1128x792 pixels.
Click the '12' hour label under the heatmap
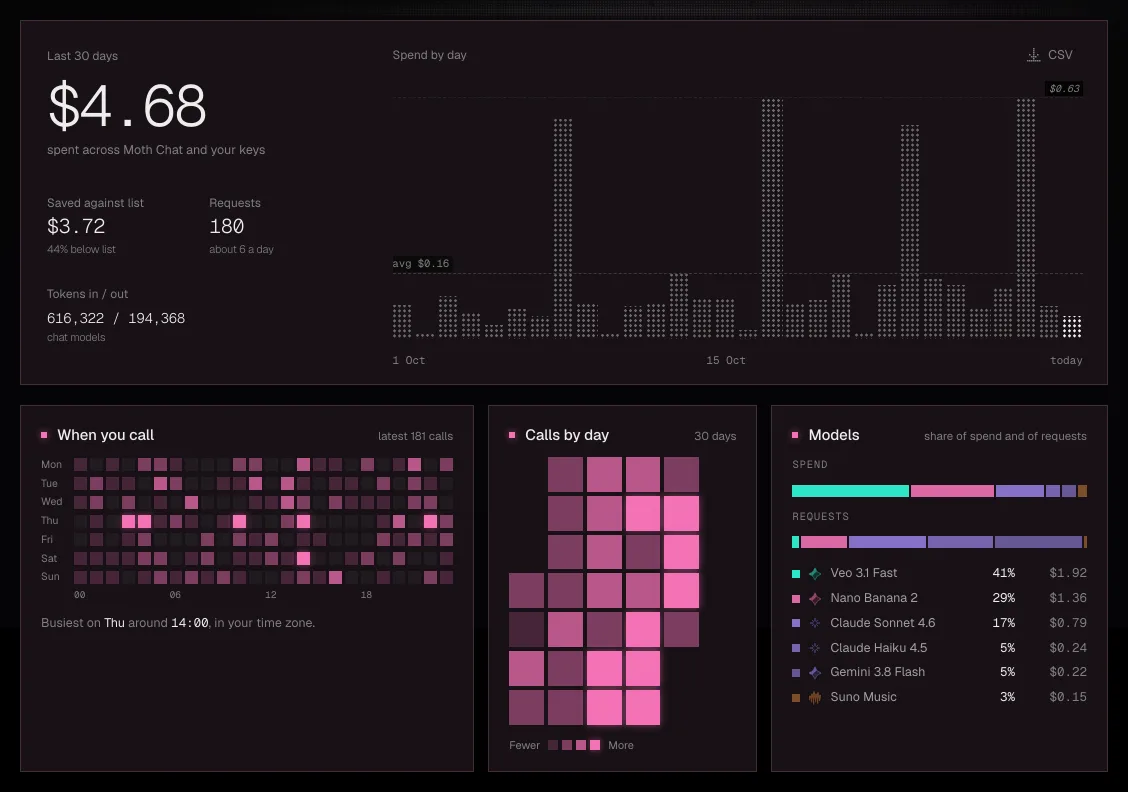[270, 595]
